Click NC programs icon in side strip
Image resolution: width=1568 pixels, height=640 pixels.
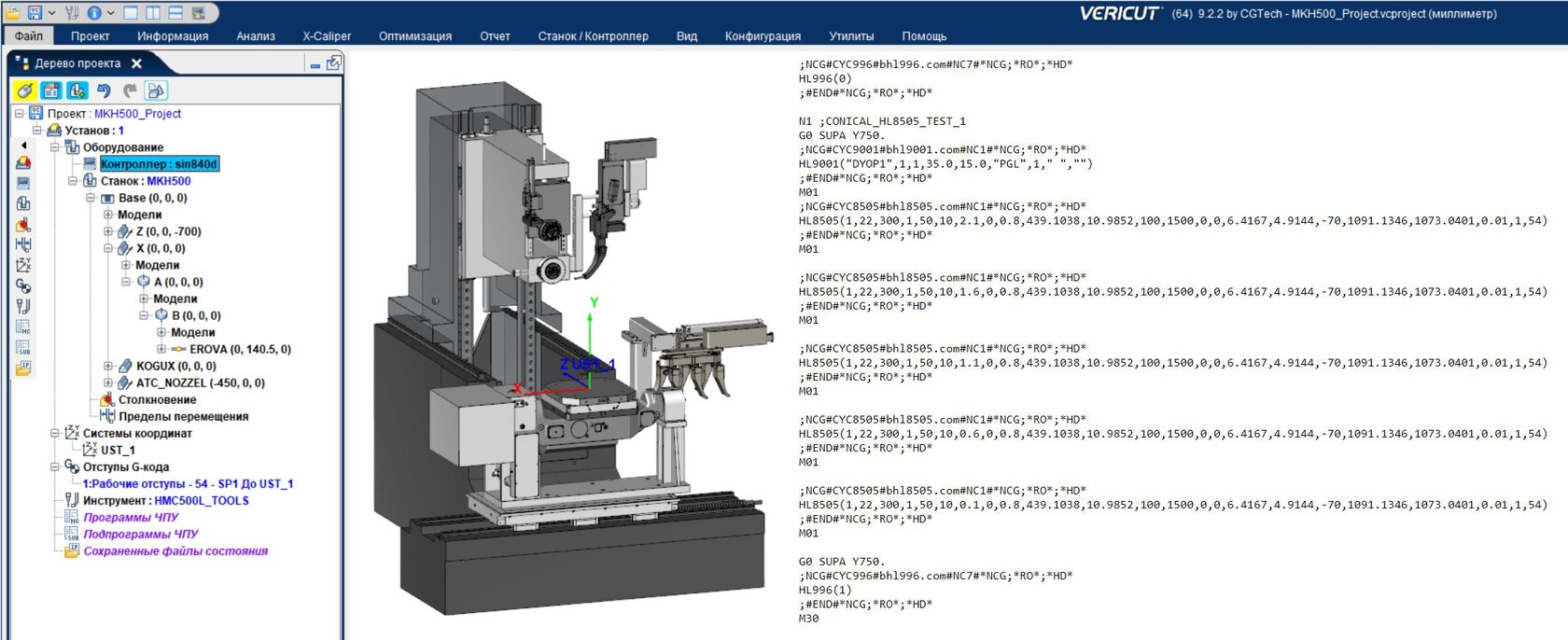23,327
